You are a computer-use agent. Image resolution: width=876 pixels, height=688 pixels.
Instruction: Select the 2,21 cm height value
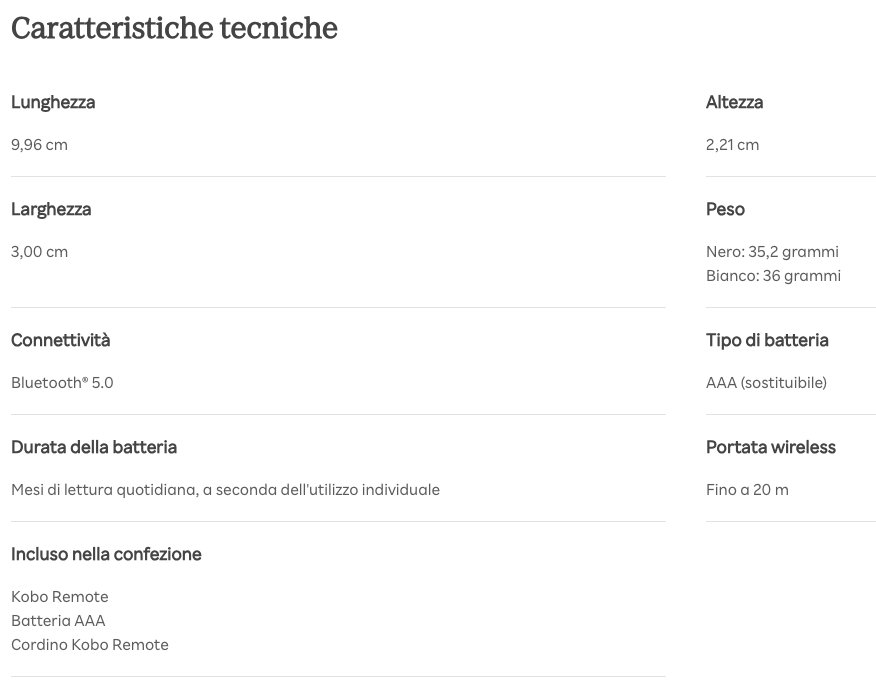(732, 145)
